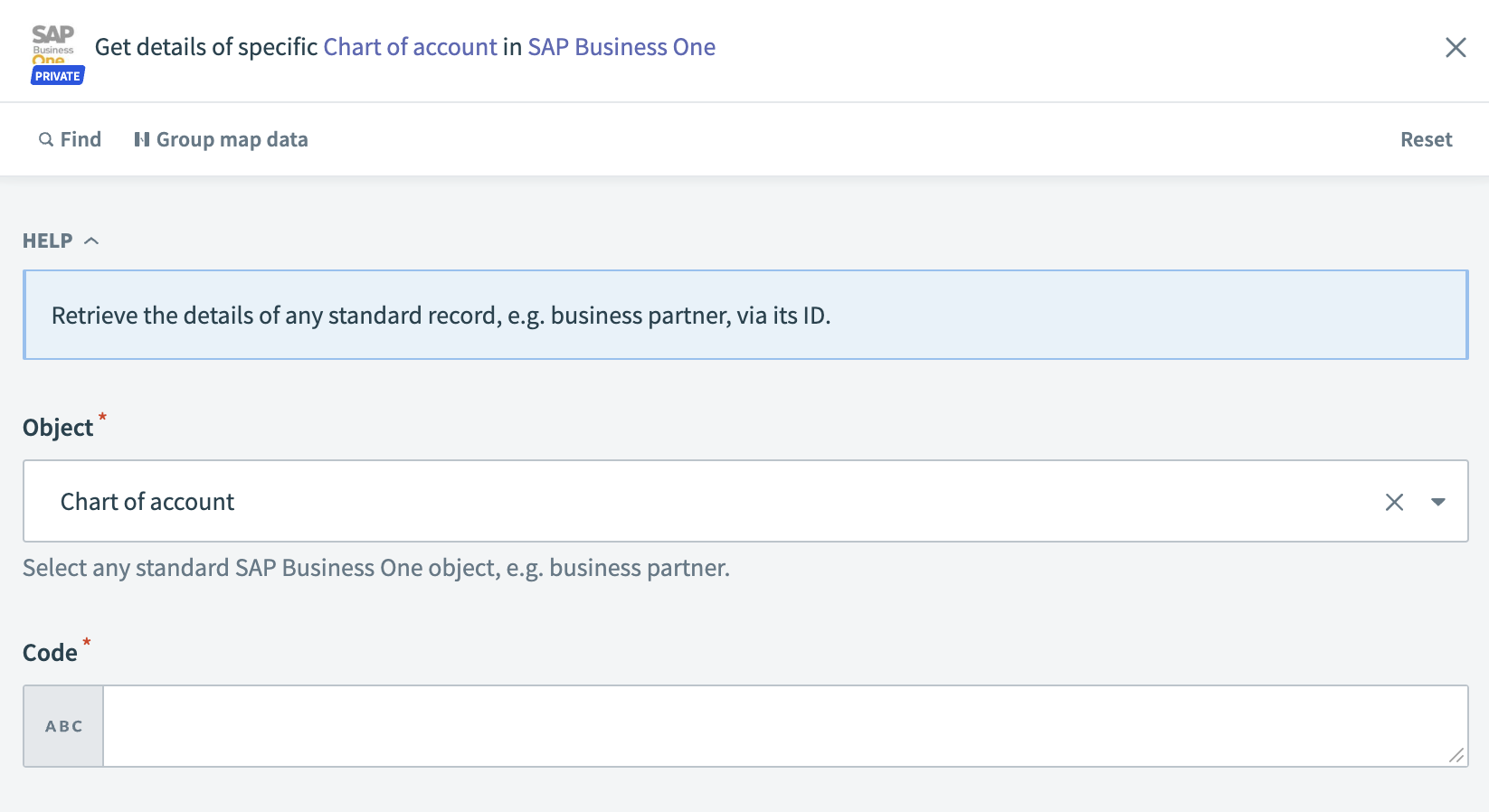The height and width of the screenshot is (812, 1489).
Task: Close the action configuration panel
Action: coord(1456,47)
